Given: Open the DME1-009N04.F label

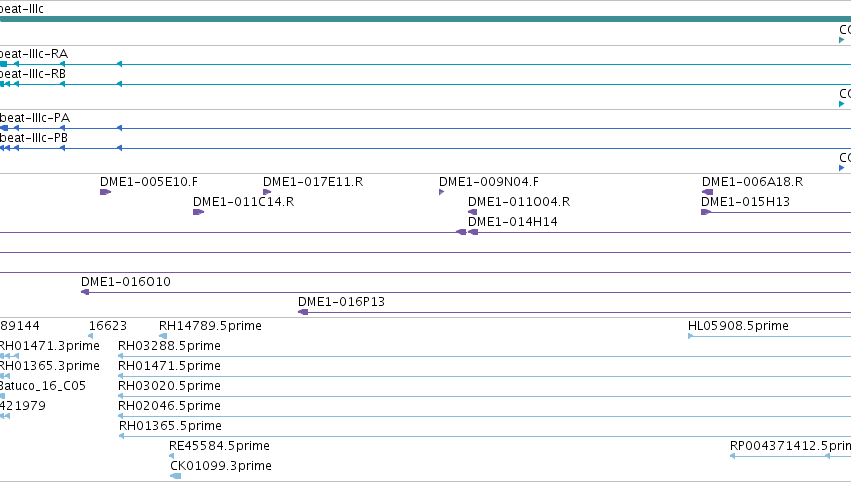Looking at the screenshot, I should point(489,182).
